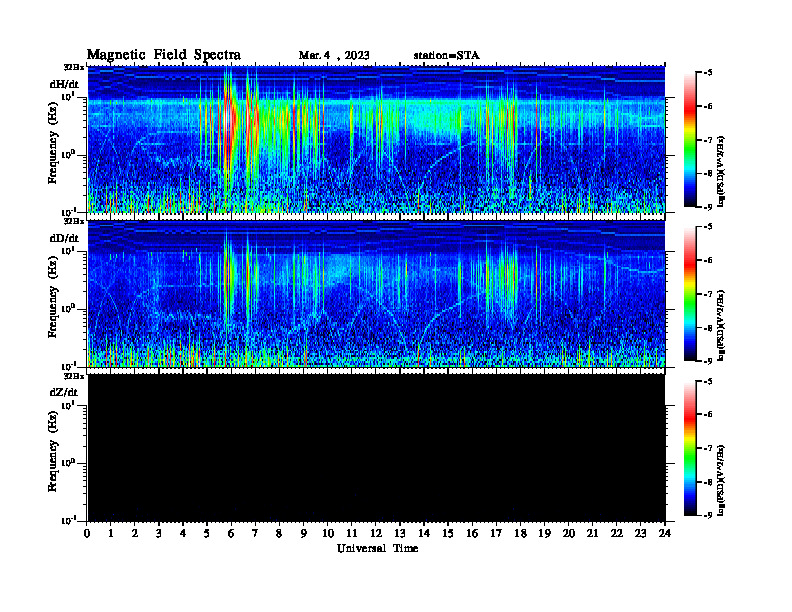Click the "-5" value on dH/dt color bar
Viewport: 792px width, 612px height.
point(708,73)
